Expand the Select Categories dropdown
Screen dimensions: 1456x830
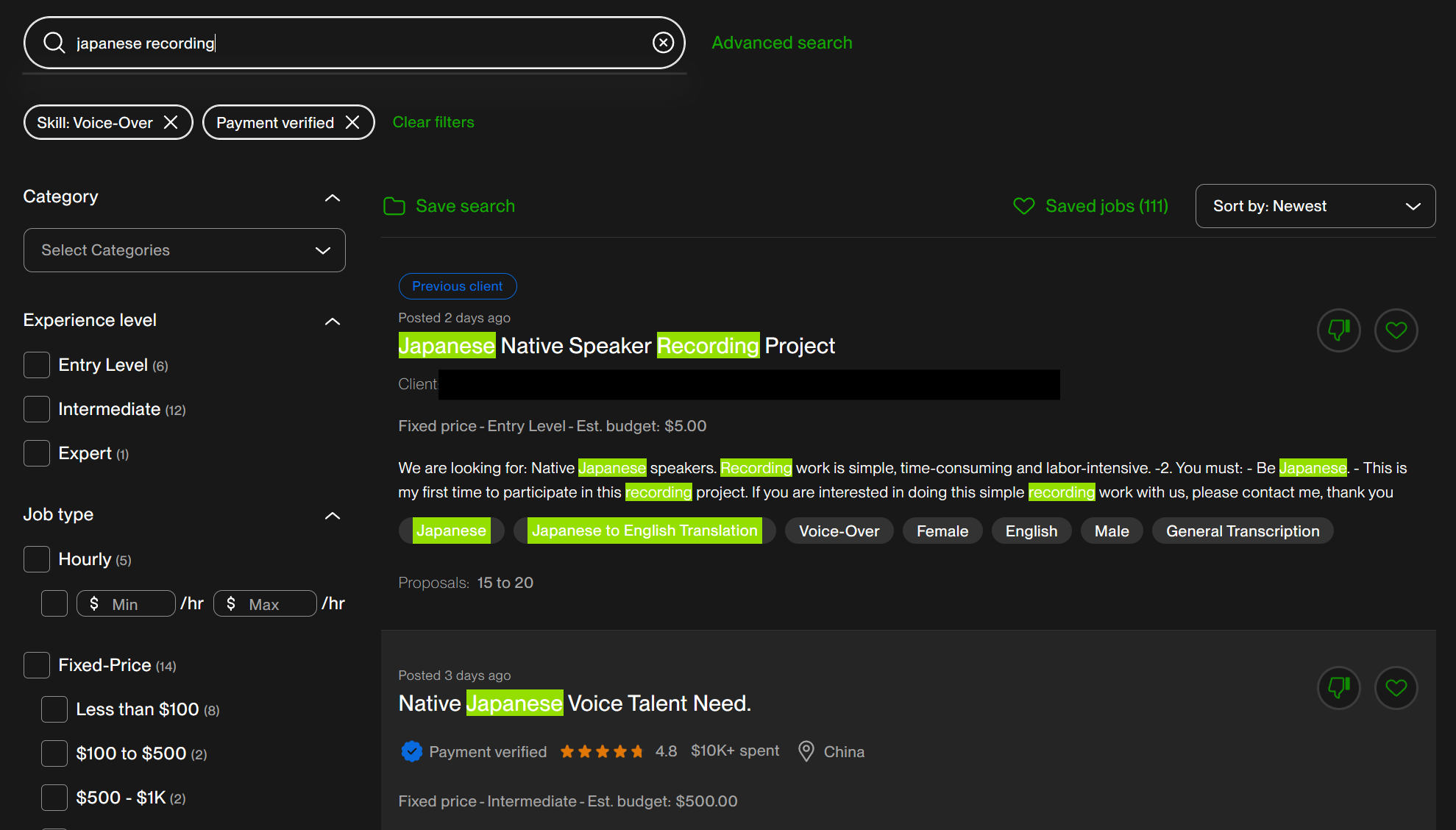[x=184, y=250]
